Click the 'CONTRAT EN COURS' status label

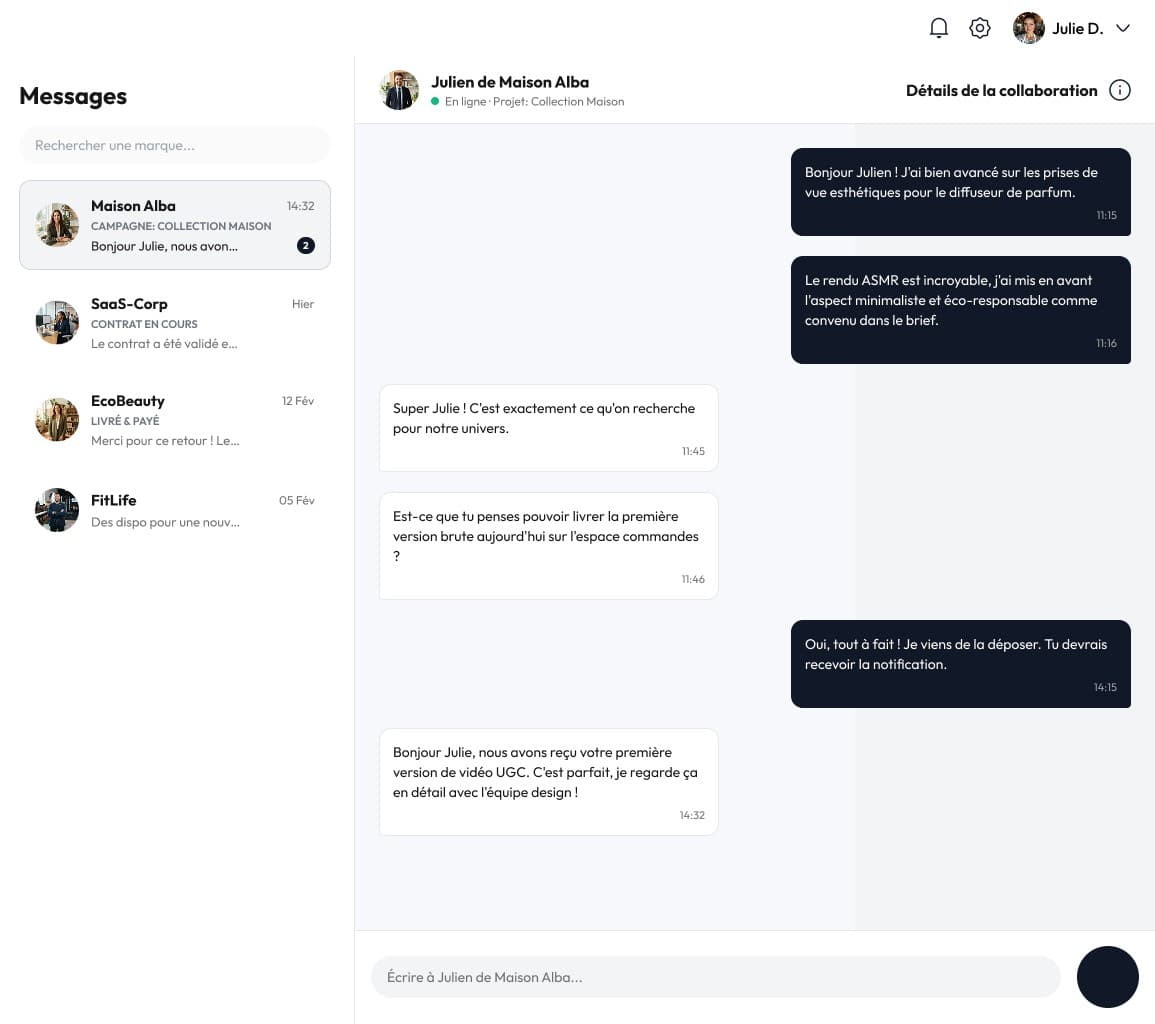tap(144, 324)
